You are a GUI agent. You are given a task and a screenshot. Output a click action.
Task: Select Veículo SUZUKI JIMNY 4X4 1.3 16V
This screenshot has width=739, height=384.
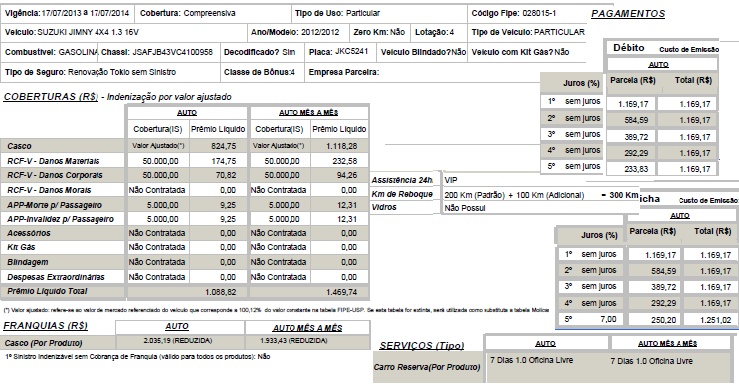pyautogui.click(x=72, y=33)
